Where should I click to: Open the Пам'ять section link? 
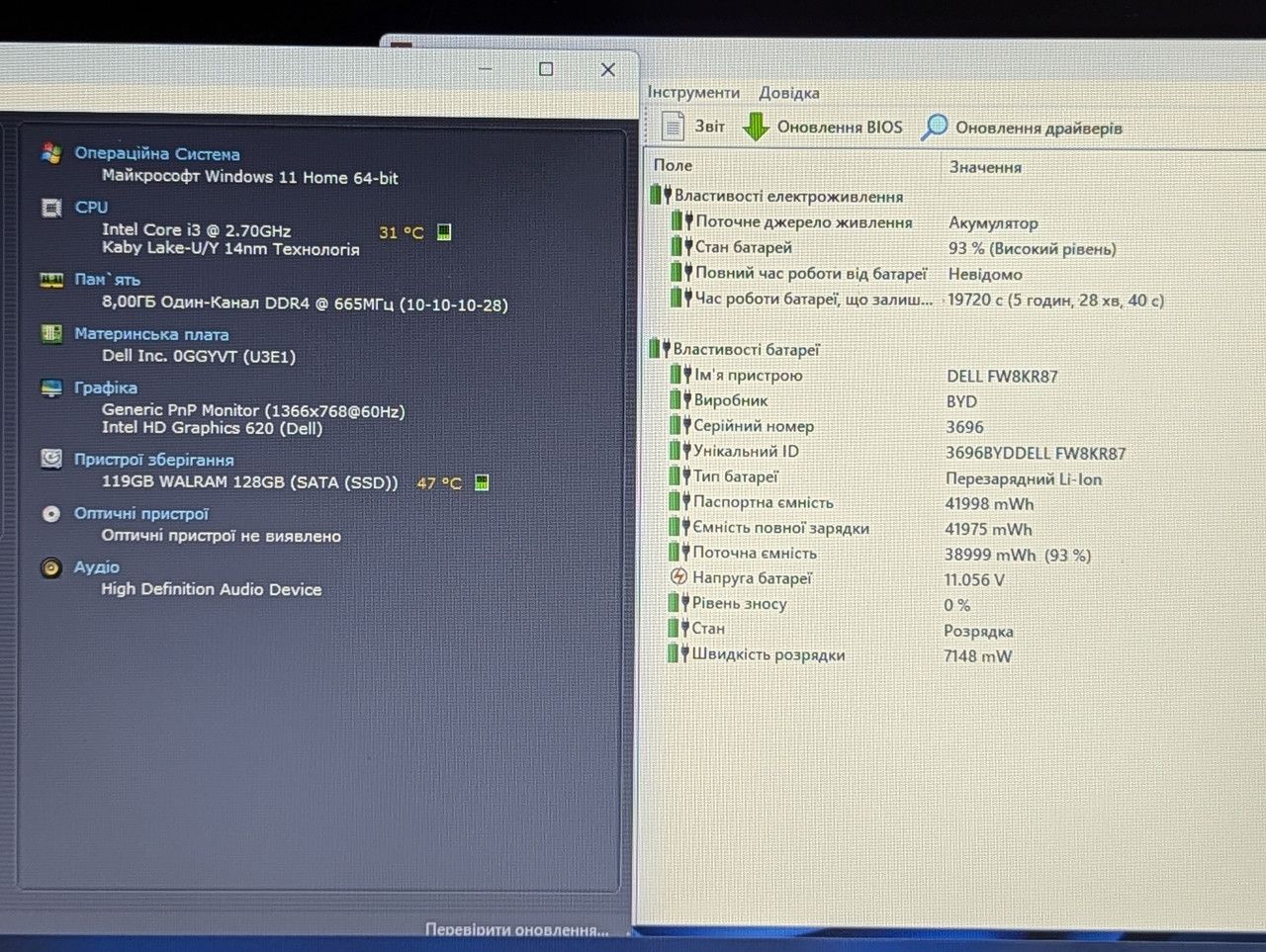(x=108, y=280)
